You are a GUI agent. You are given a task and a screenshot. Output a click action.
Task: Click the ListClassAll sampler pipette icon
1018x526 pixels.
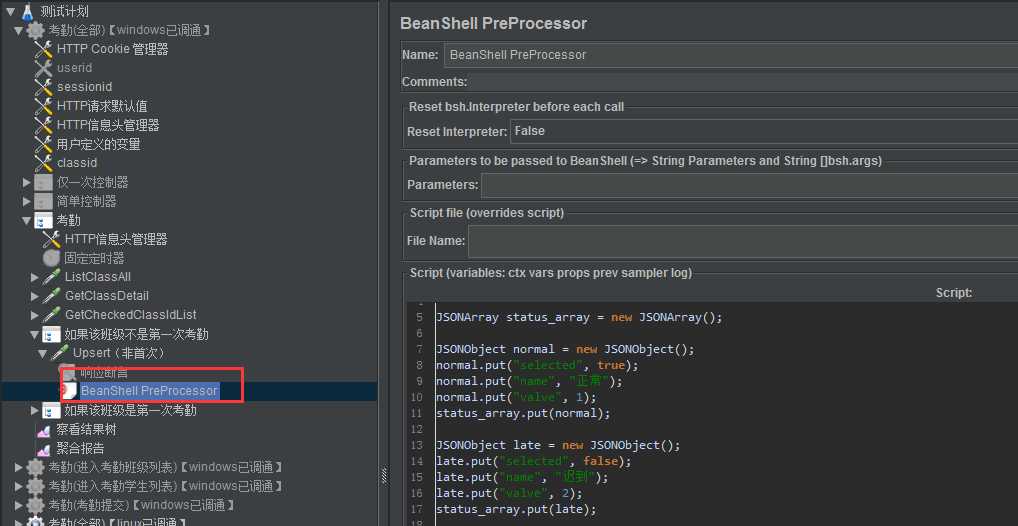pyautogui.click(x=51, y=277)
